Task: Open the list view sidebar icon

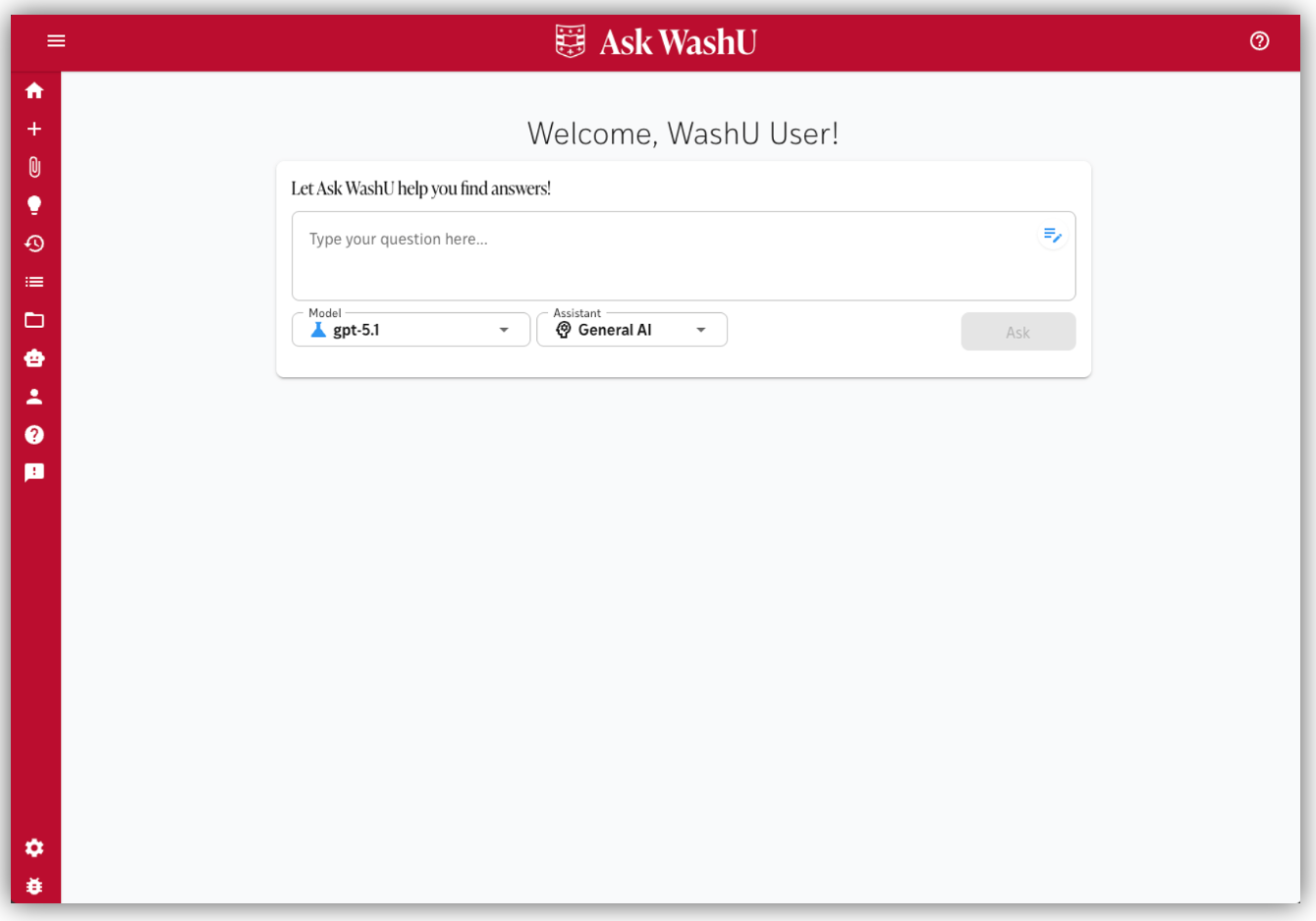Action: [34, 282]
